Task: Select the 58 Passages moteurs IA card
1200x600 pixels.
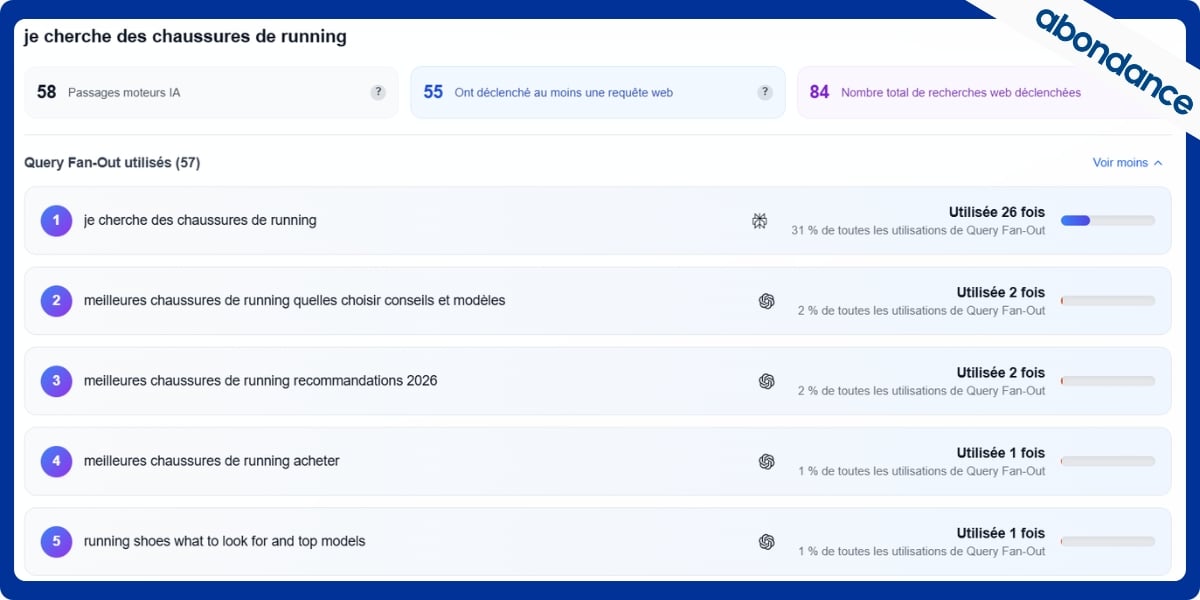Action: tap(210, 92)
